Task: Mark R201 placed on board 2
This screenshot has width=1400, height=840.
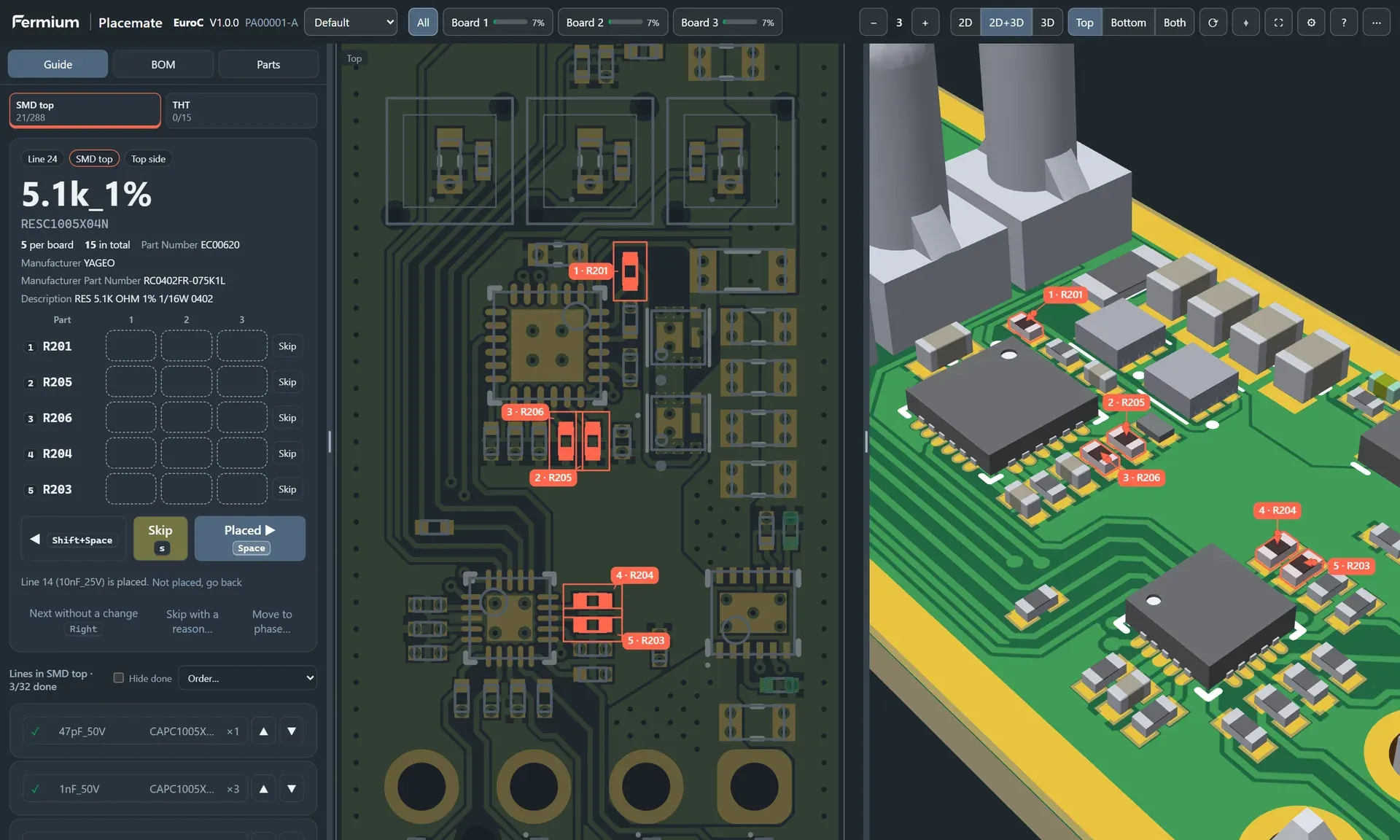Action: click(187, 346)
